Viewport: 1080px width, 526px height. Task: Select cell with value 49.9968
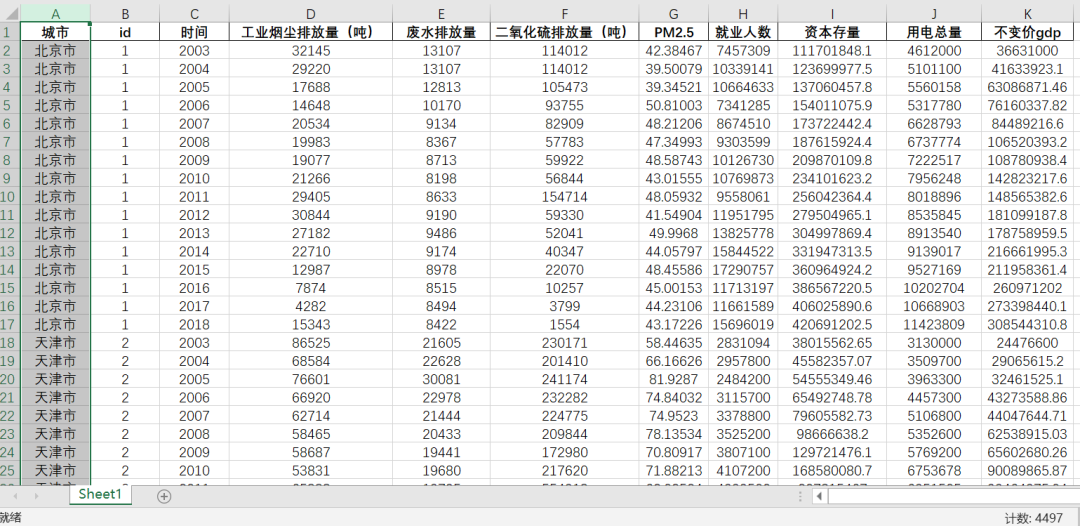pyautogui.click(x=674, y=233)
